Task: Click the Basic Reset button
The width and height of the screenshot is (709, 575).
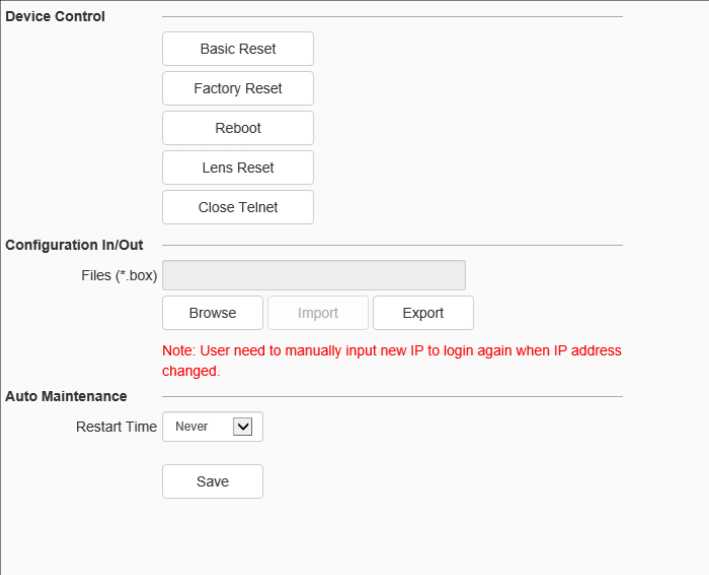Action: click(x=238, y=48)
